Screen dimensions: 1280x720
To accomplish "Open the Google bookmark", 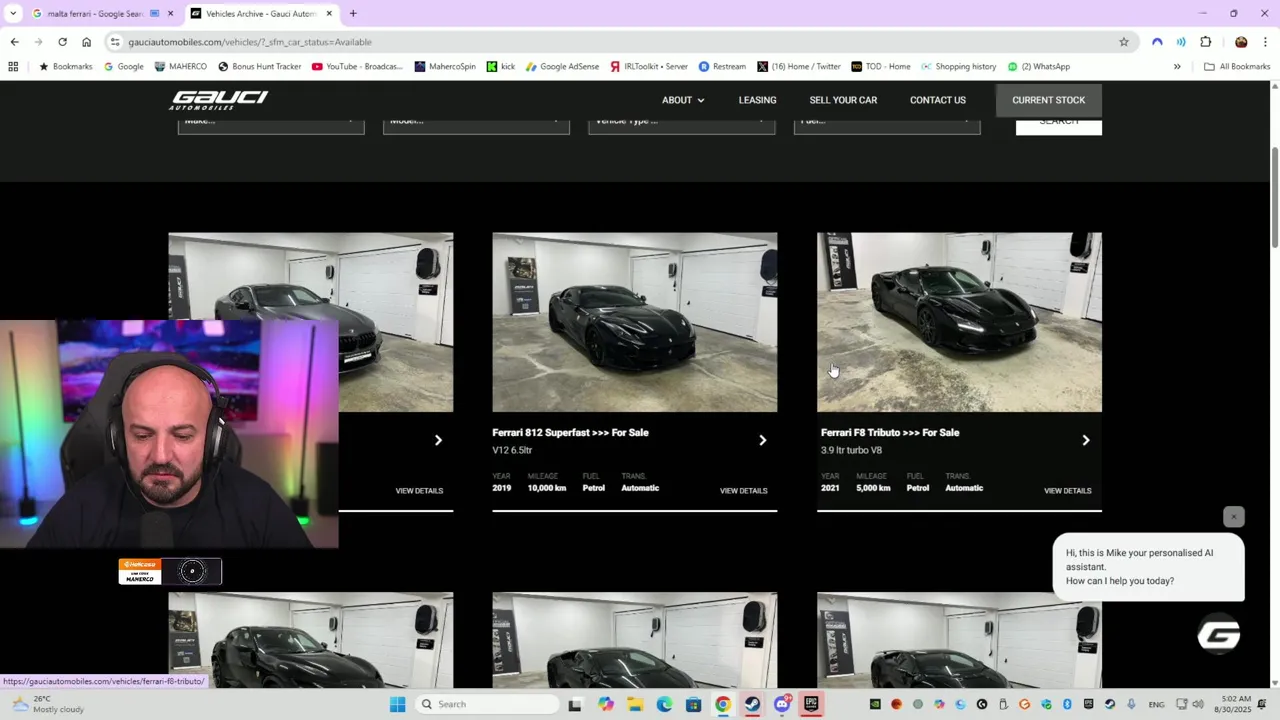I will click(124, 67).
